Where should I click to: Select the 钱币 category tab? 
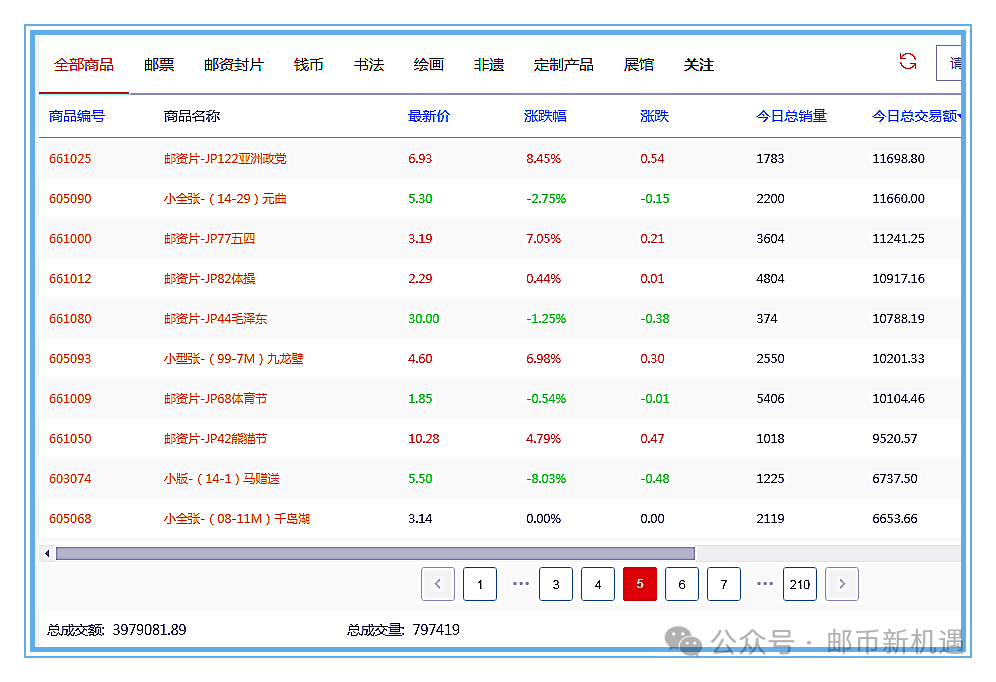pyautogui.click(x=309, y=65)
